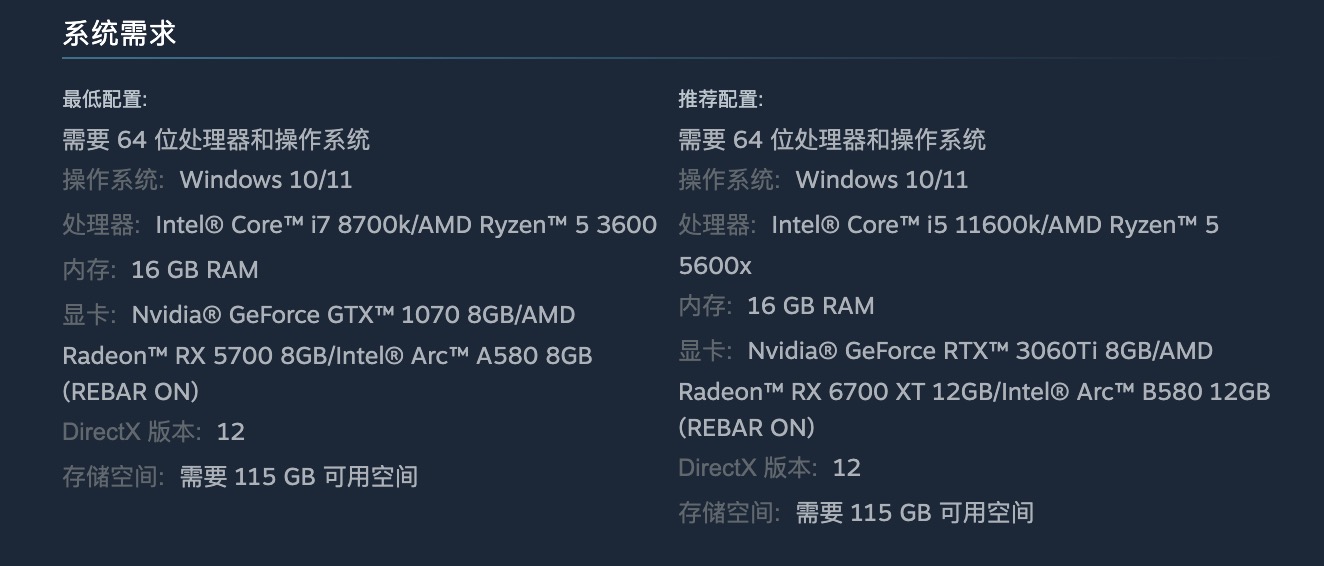Click the 推荐配置 column label
The height and width of the screenshot is (566, 1324).
720,99
